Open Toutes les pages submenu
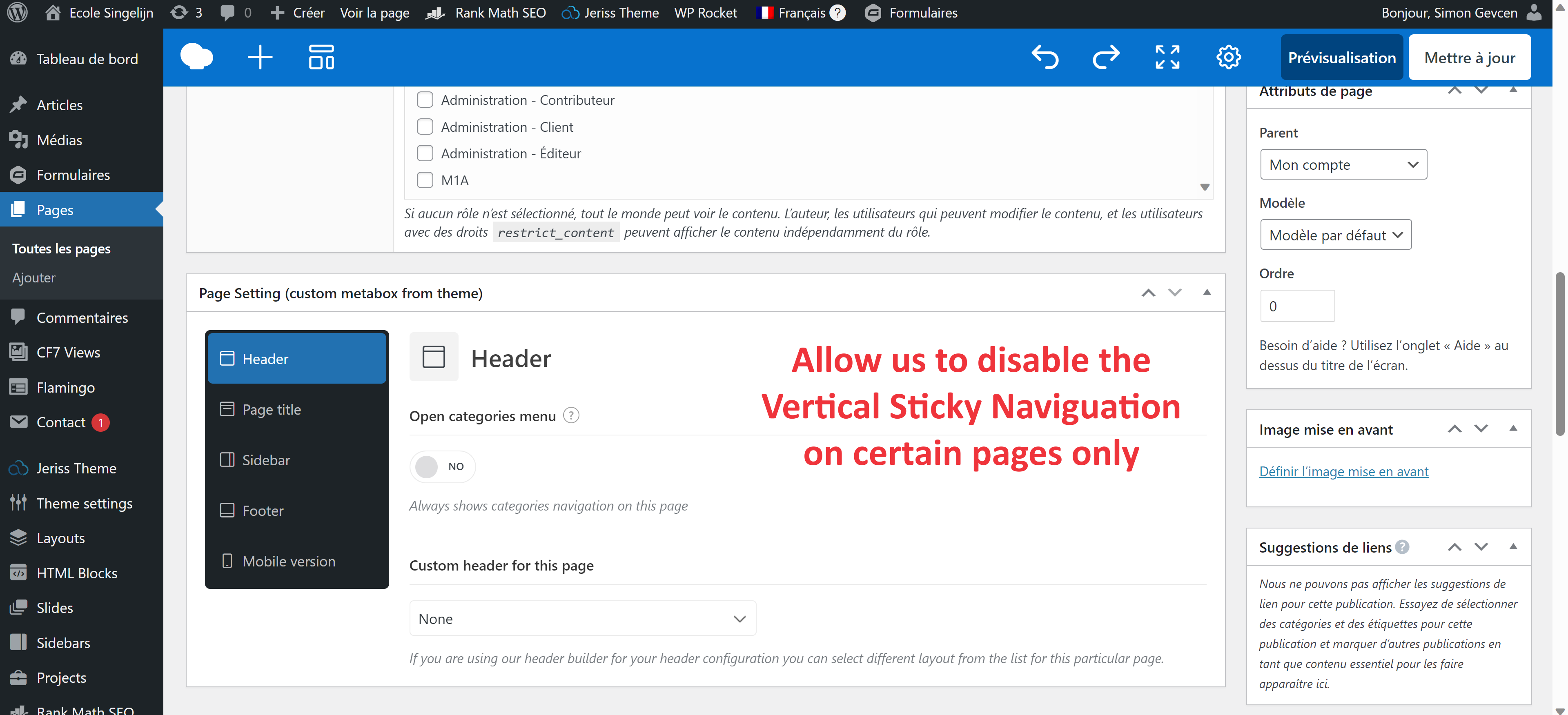Image resolution: width=1568 pixels, height=715 pixels. click(61, 248)
